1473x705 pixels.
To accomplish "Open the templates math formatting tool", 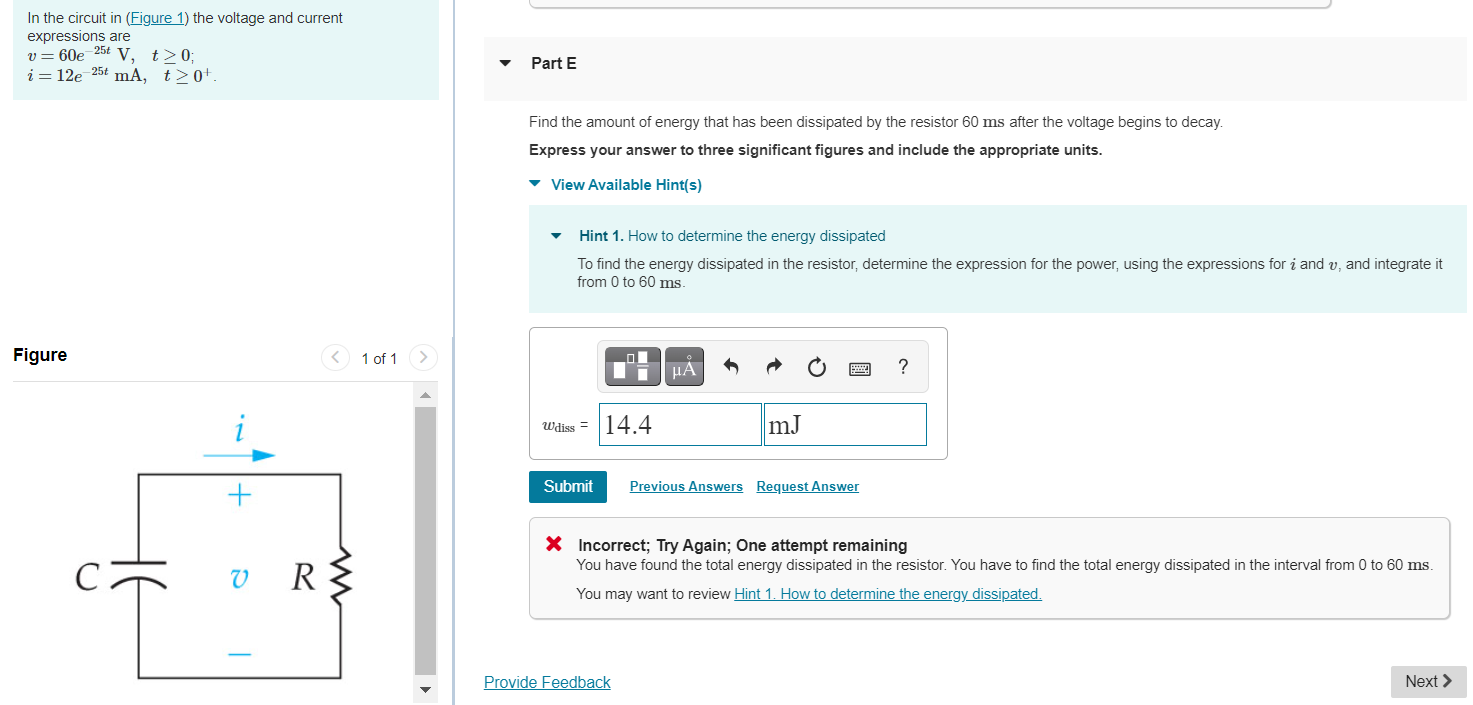I will (634, 367).
